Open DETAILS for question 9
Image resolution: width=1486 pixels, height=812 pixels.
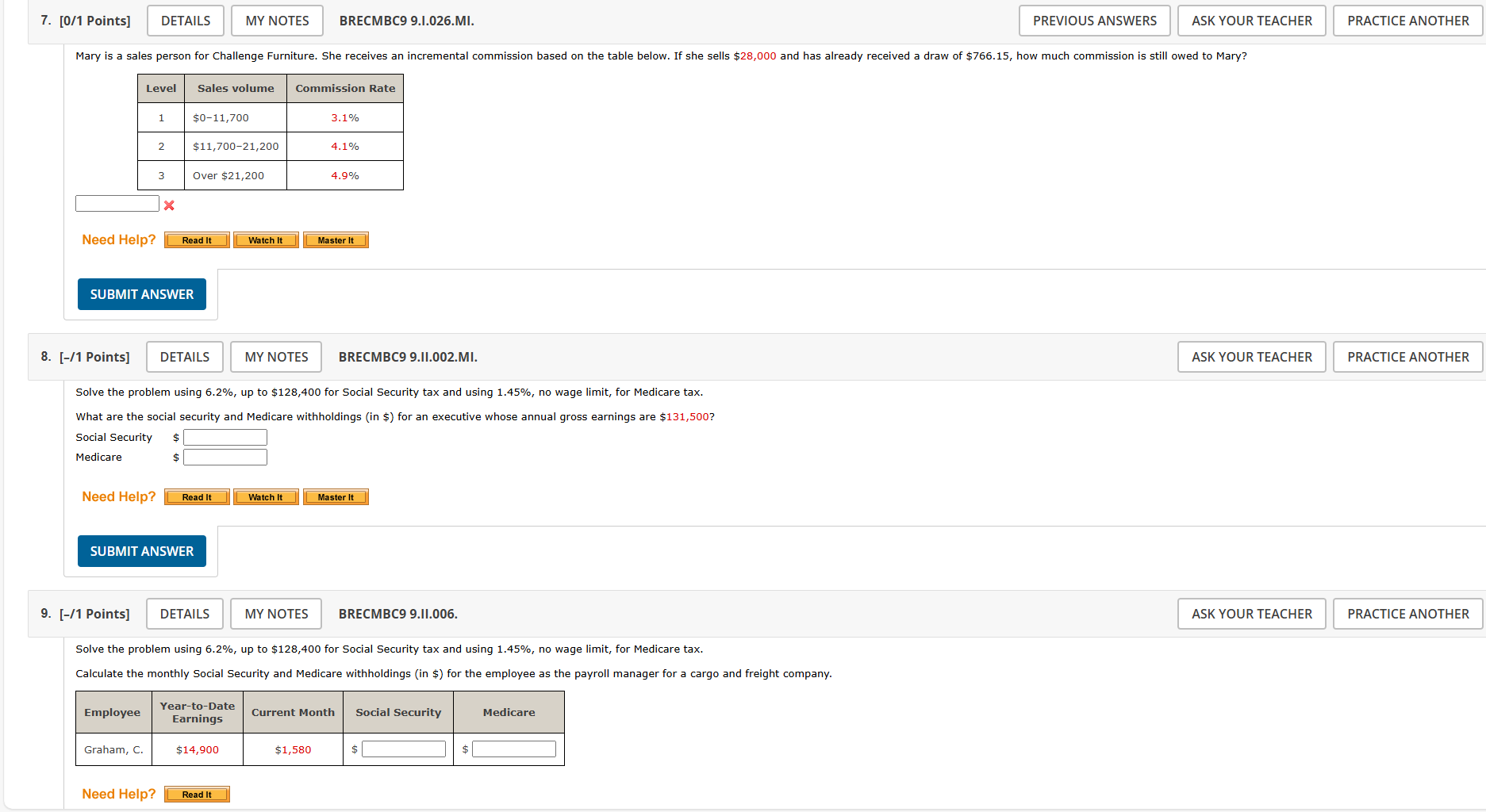[184, 613]
